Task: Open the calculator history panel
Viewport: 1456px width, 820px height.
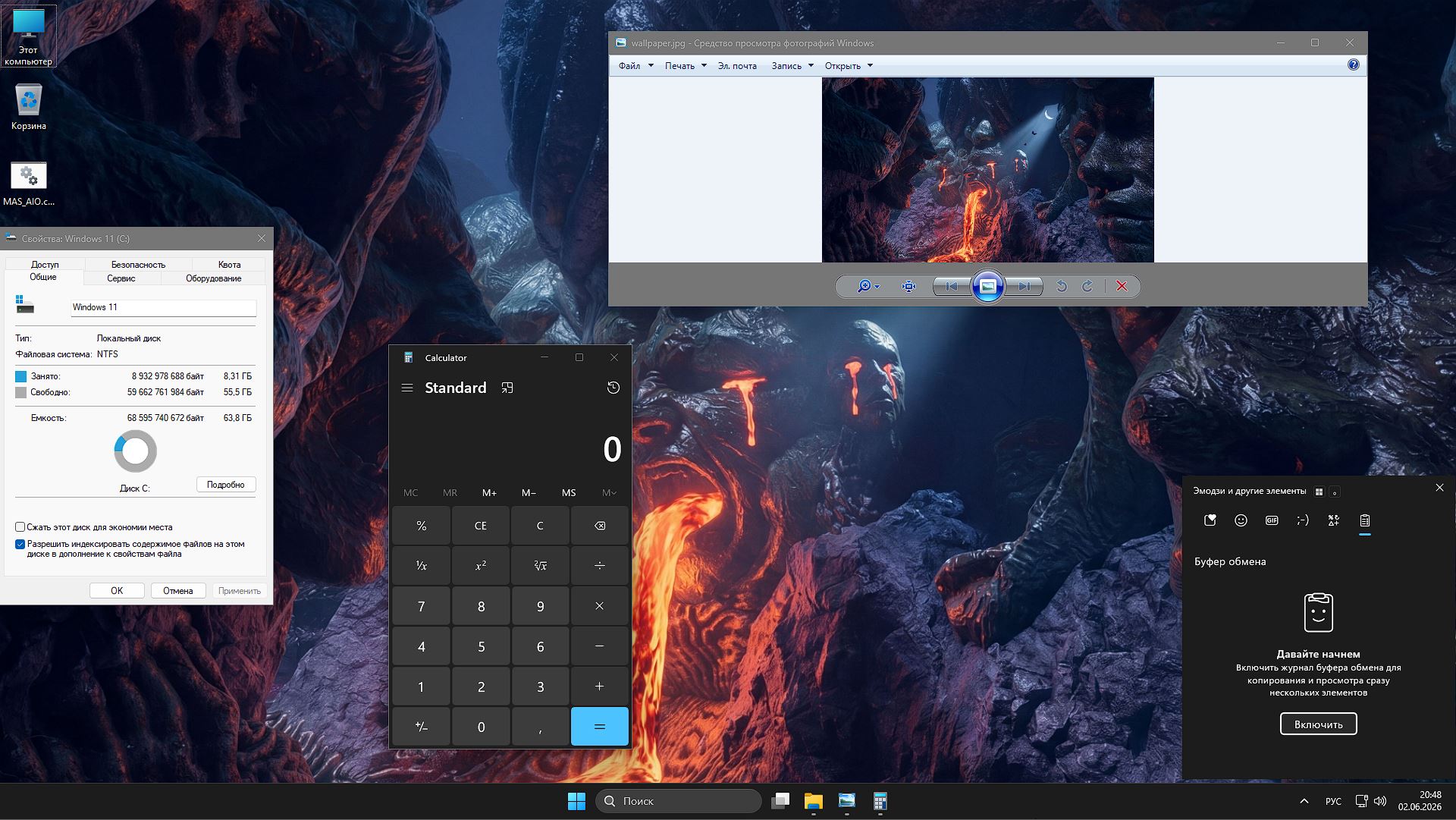Action: point(613,388)
